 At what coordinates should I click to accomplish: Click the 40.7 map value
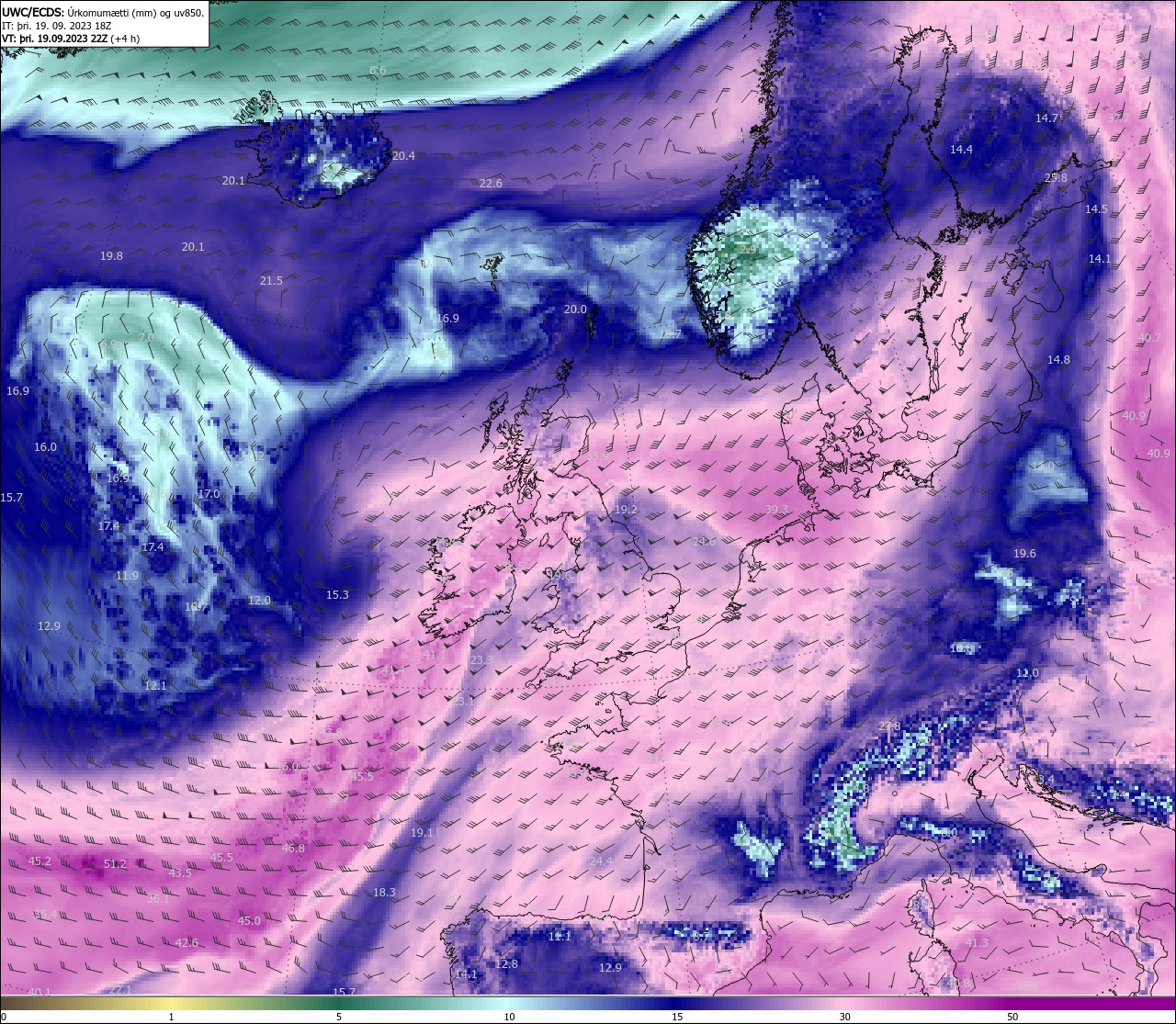click(1149, 338)
